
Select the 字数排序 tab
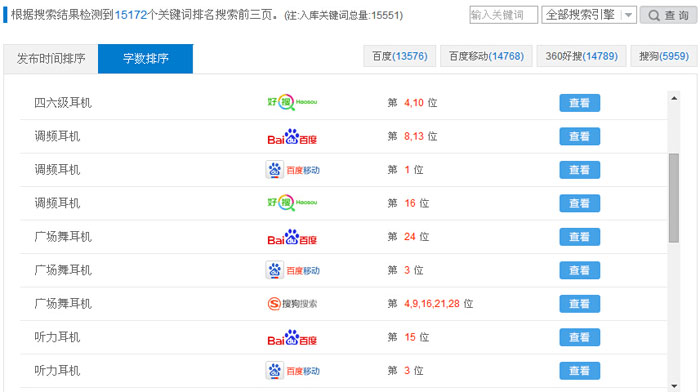[x=146, y=58]
